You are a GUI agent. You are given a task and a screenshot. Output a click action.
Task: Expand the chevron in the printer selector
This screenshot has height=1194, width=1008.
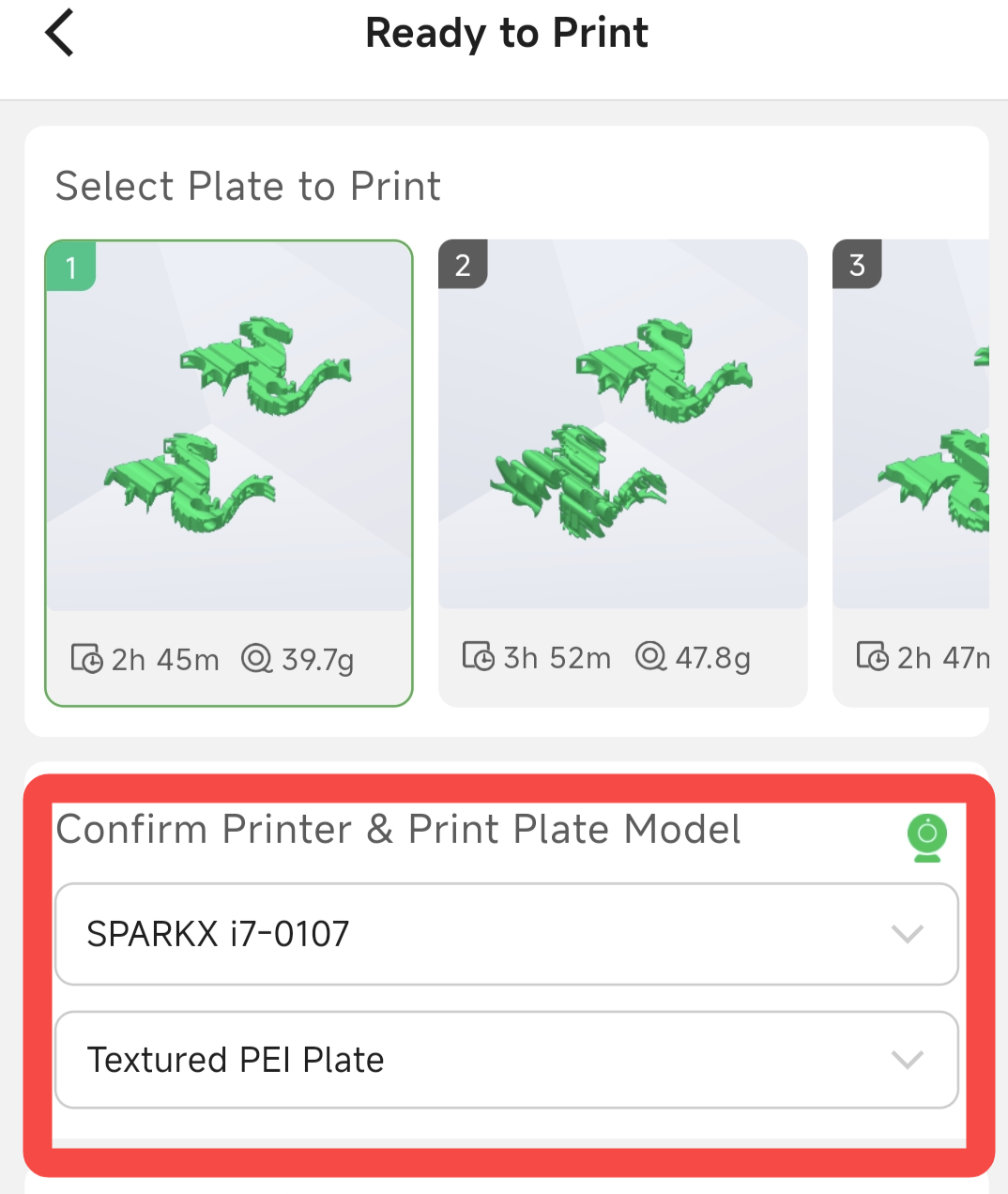click(908, 934)
